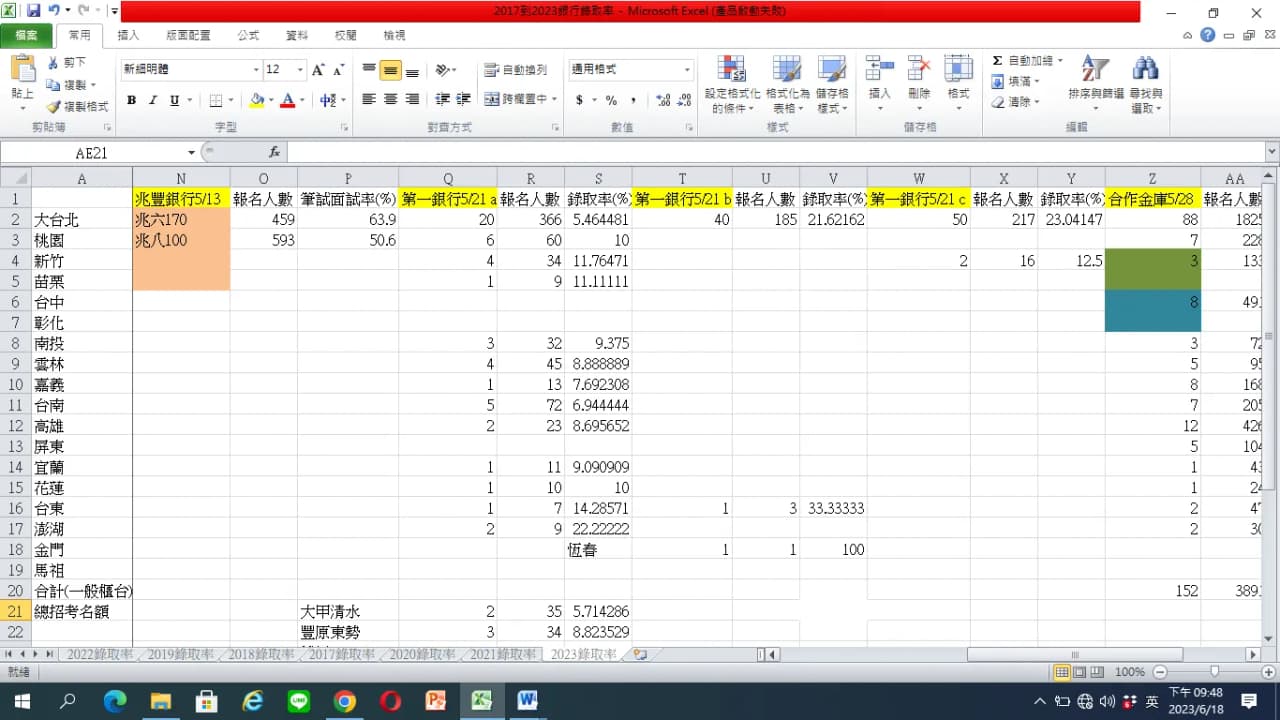Click the Format Painter brush icon

tap(53, 106)
